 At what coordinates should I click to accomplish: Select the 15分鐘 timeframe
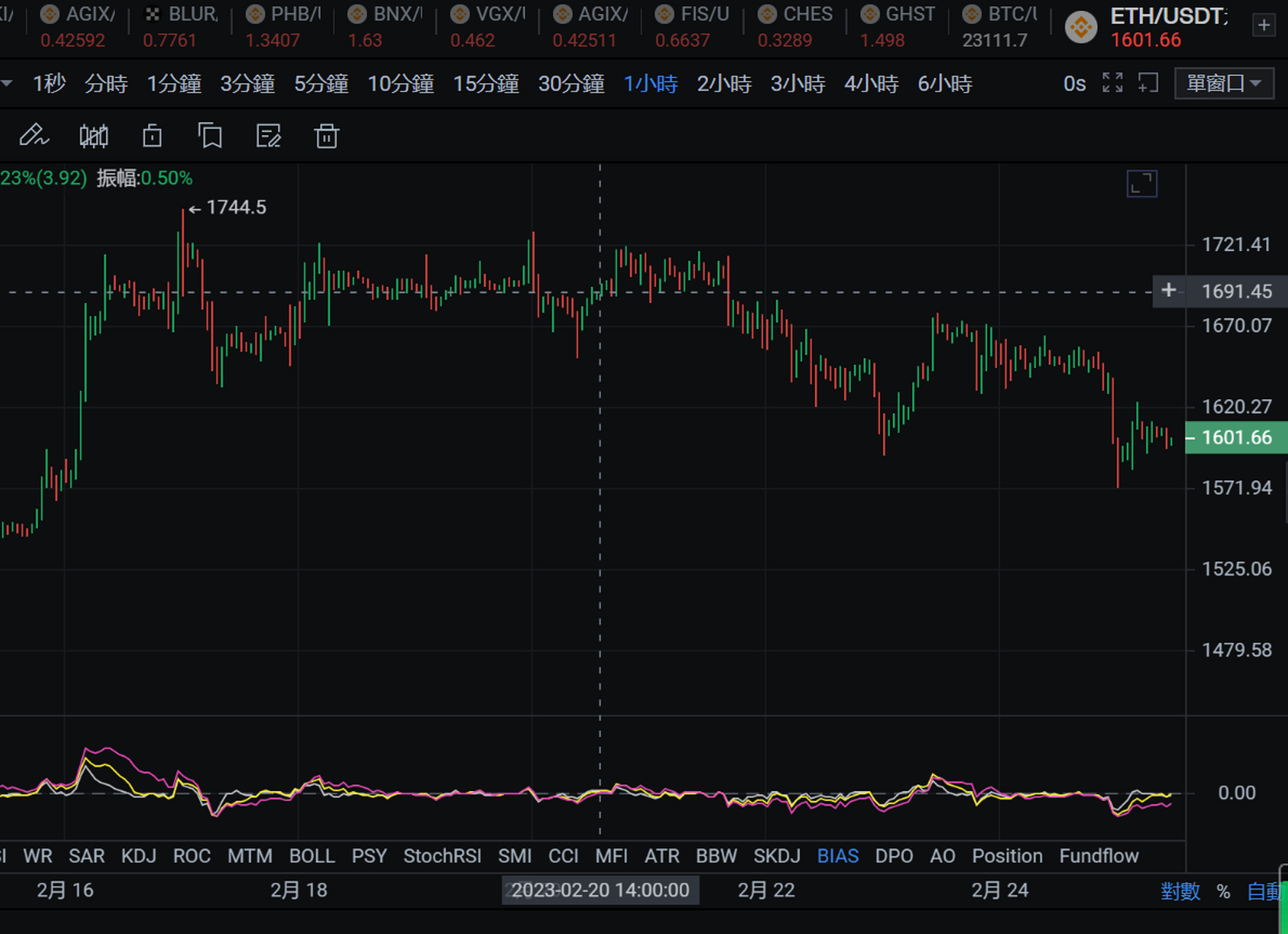coord(485,84)
